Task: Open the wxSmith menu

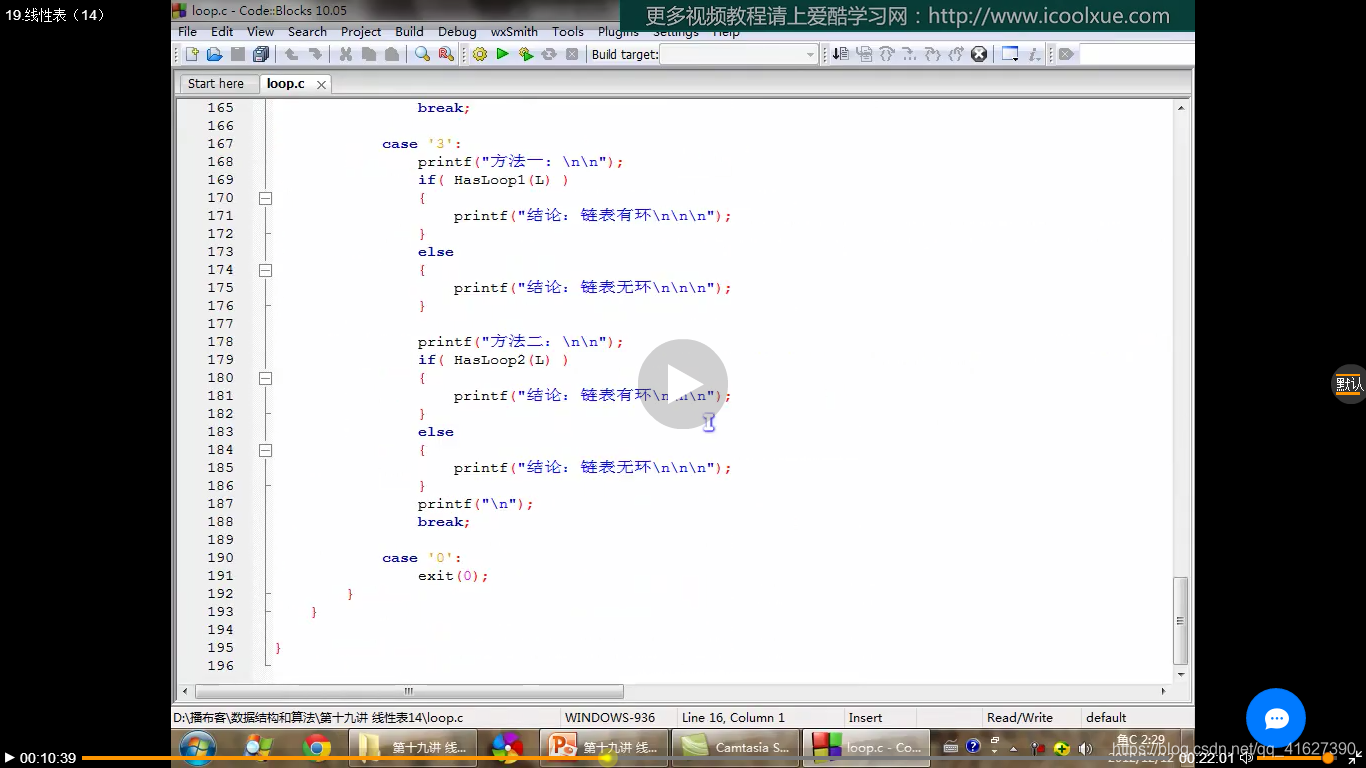Action: pyautogui.click(x=515, y=32)
